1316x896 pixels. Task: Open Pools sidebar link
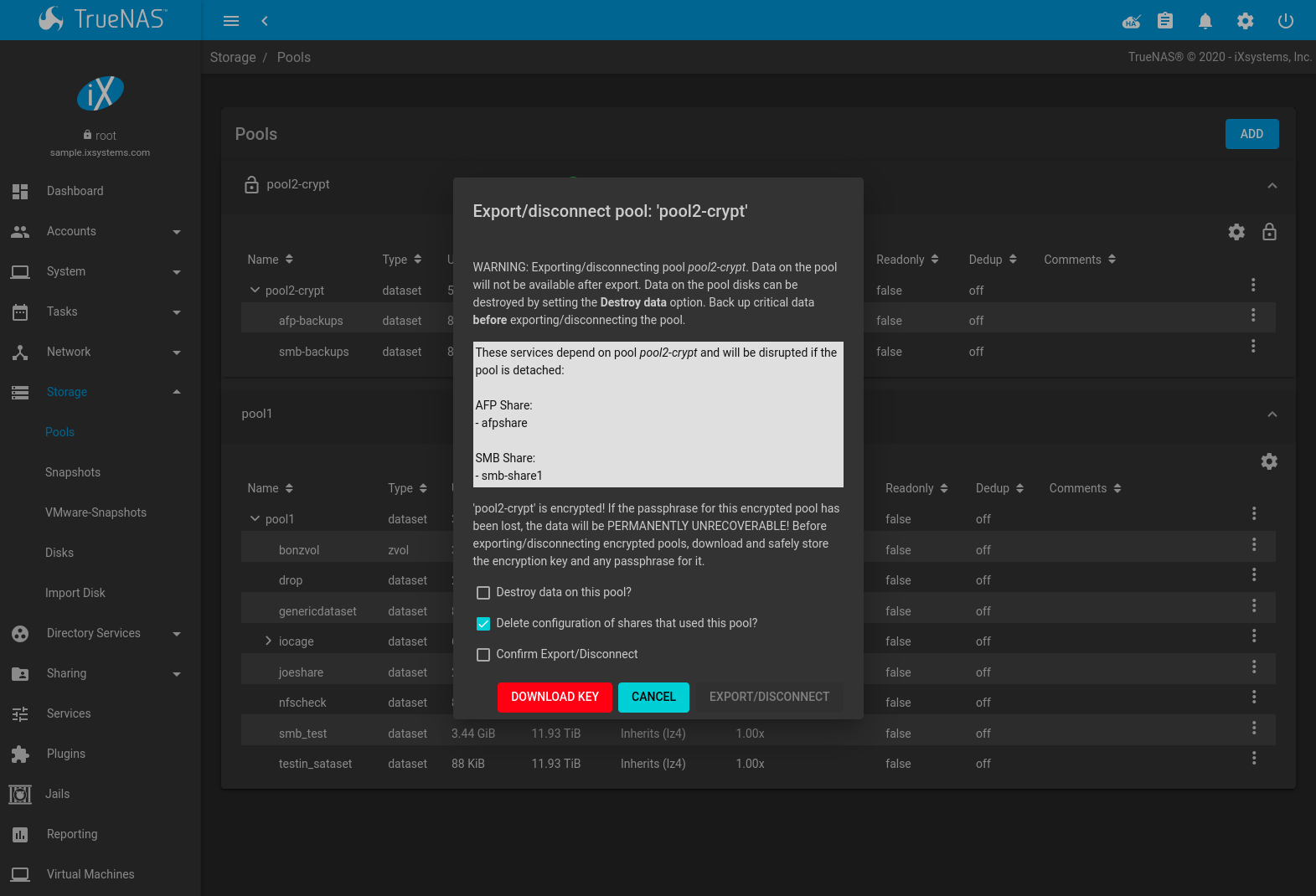[x=59, y=432]
